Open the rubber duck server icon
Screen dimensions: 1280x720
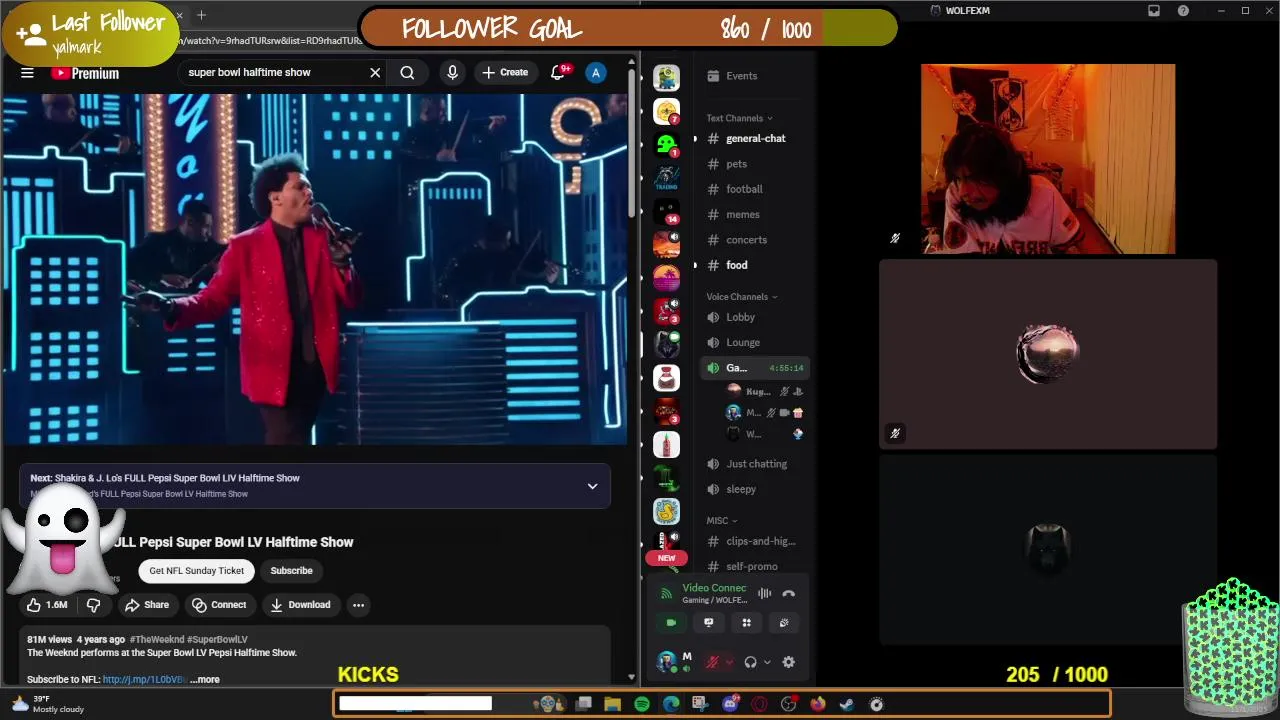click(666, 511)
